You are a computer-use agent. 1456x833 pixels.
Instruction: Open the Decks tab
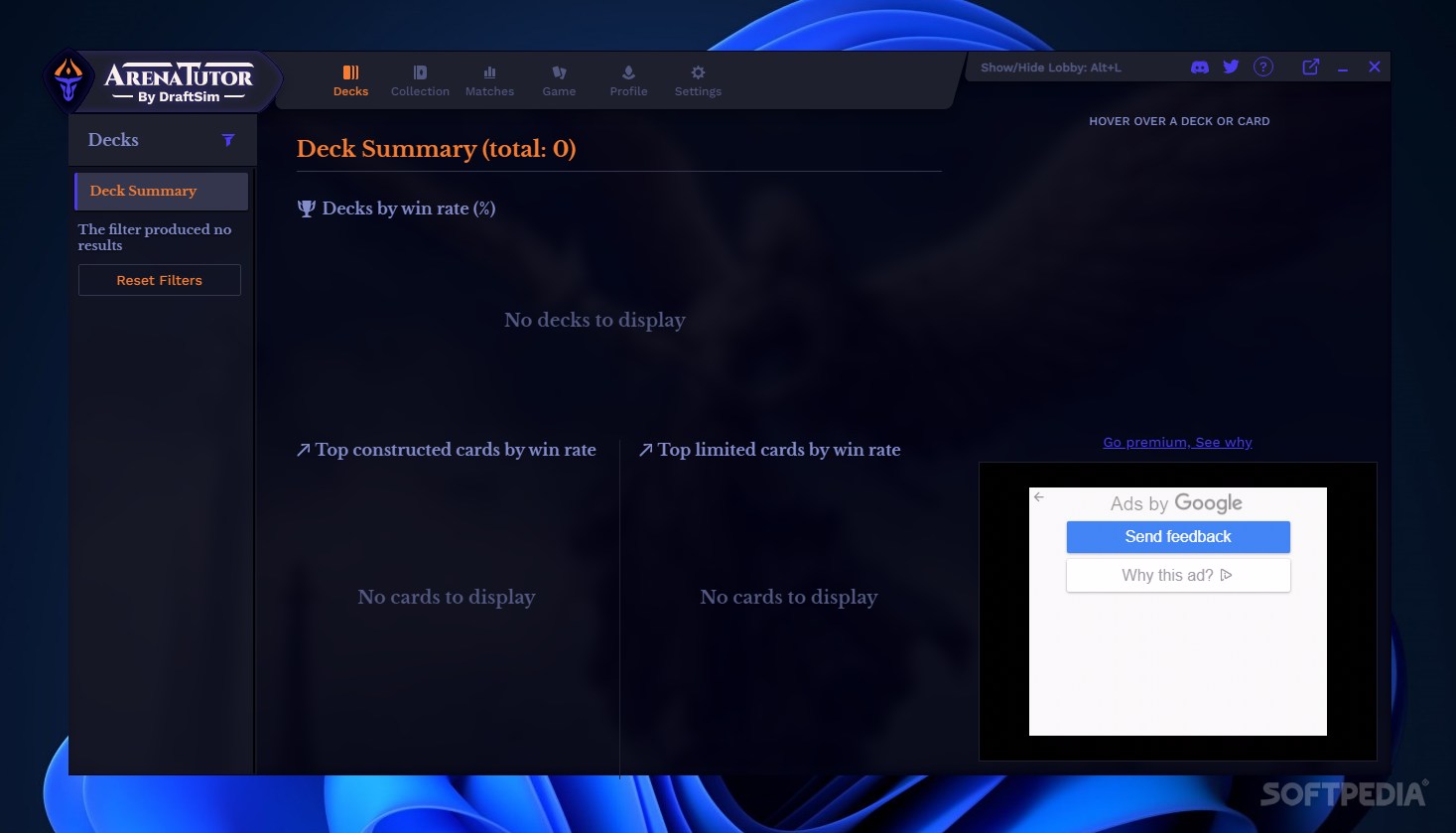350,80
